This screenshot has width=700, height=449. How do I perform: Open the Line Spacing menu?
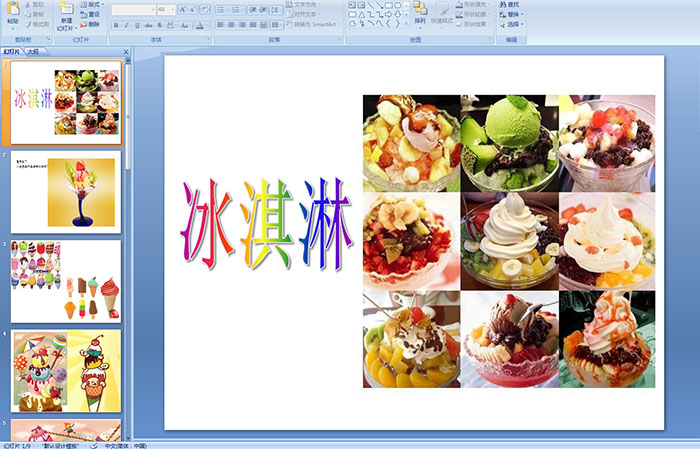(276, 10)
